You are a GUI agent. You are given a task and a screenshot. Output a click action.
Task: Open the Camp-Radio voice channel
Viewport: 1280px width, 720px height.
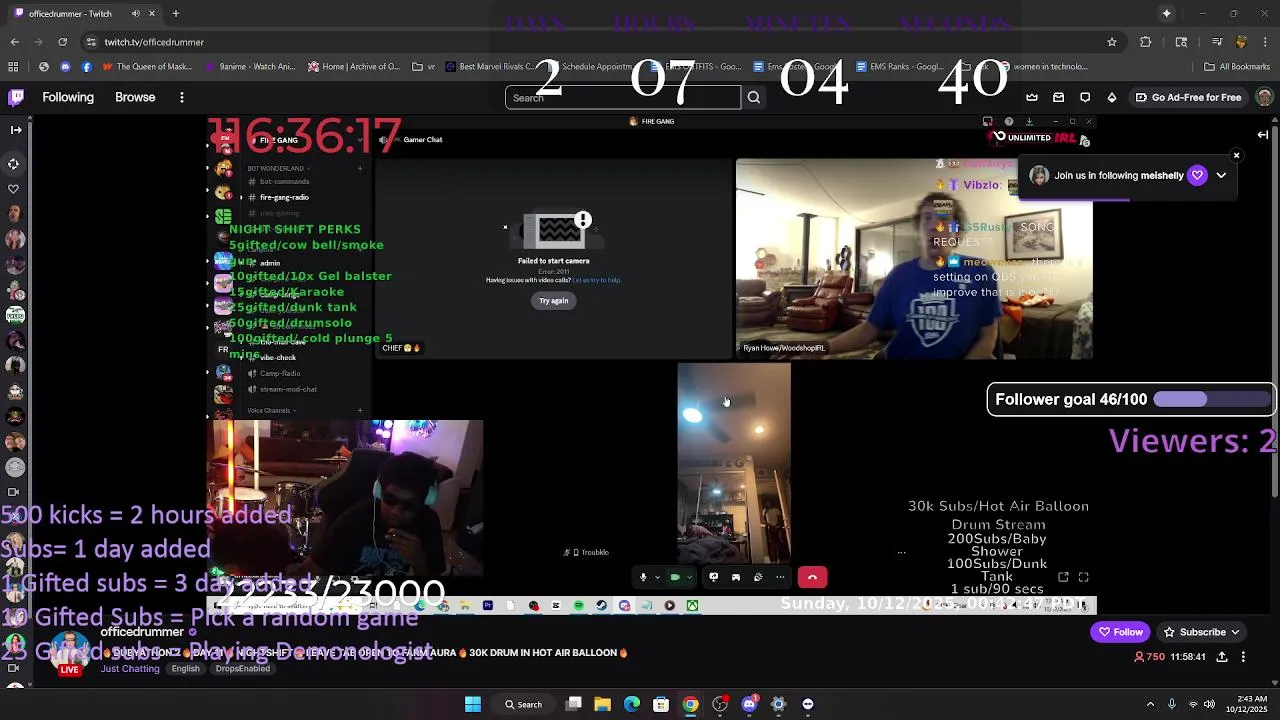coord(279,373)
